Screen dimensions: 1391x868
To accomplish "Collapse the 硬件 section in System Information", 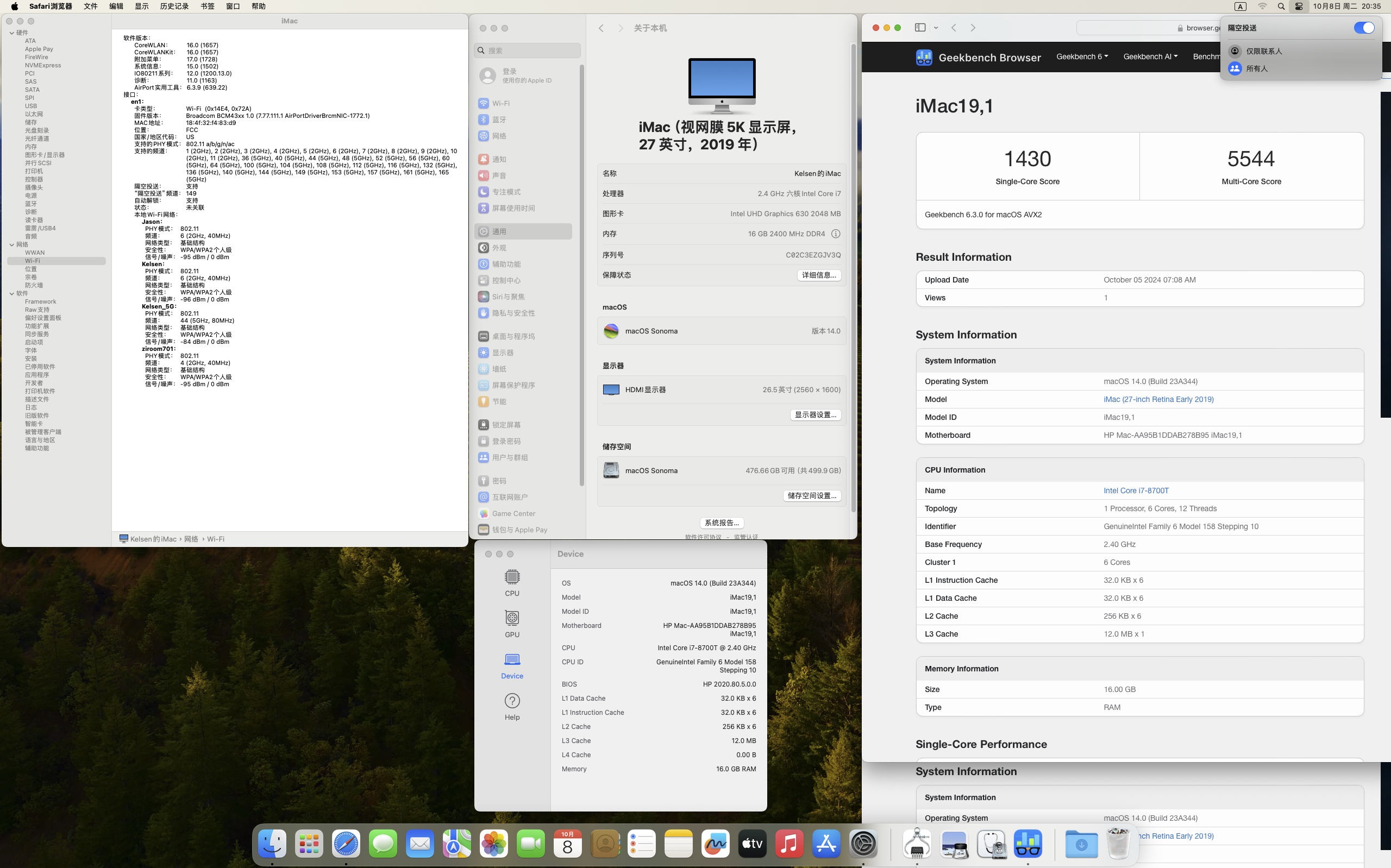I will pos(11,33).
